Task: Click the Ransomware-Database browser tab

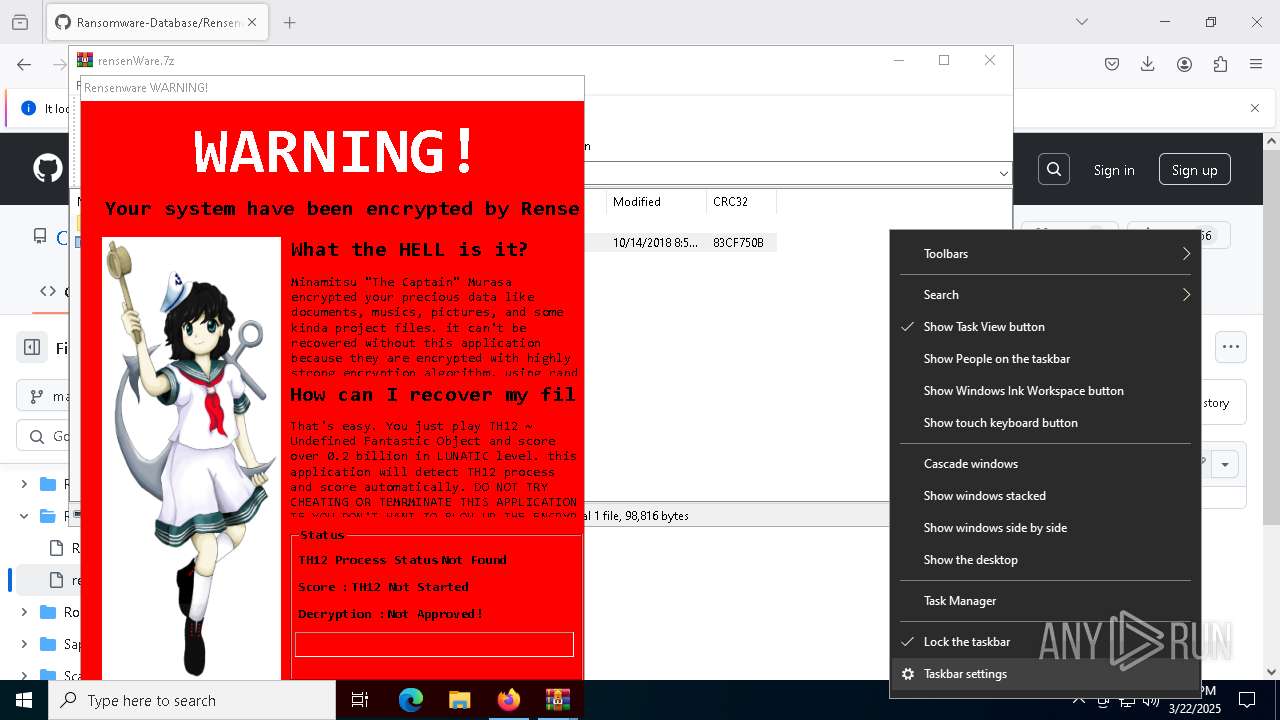Action: pyautogui.click(x=156, y=22)
